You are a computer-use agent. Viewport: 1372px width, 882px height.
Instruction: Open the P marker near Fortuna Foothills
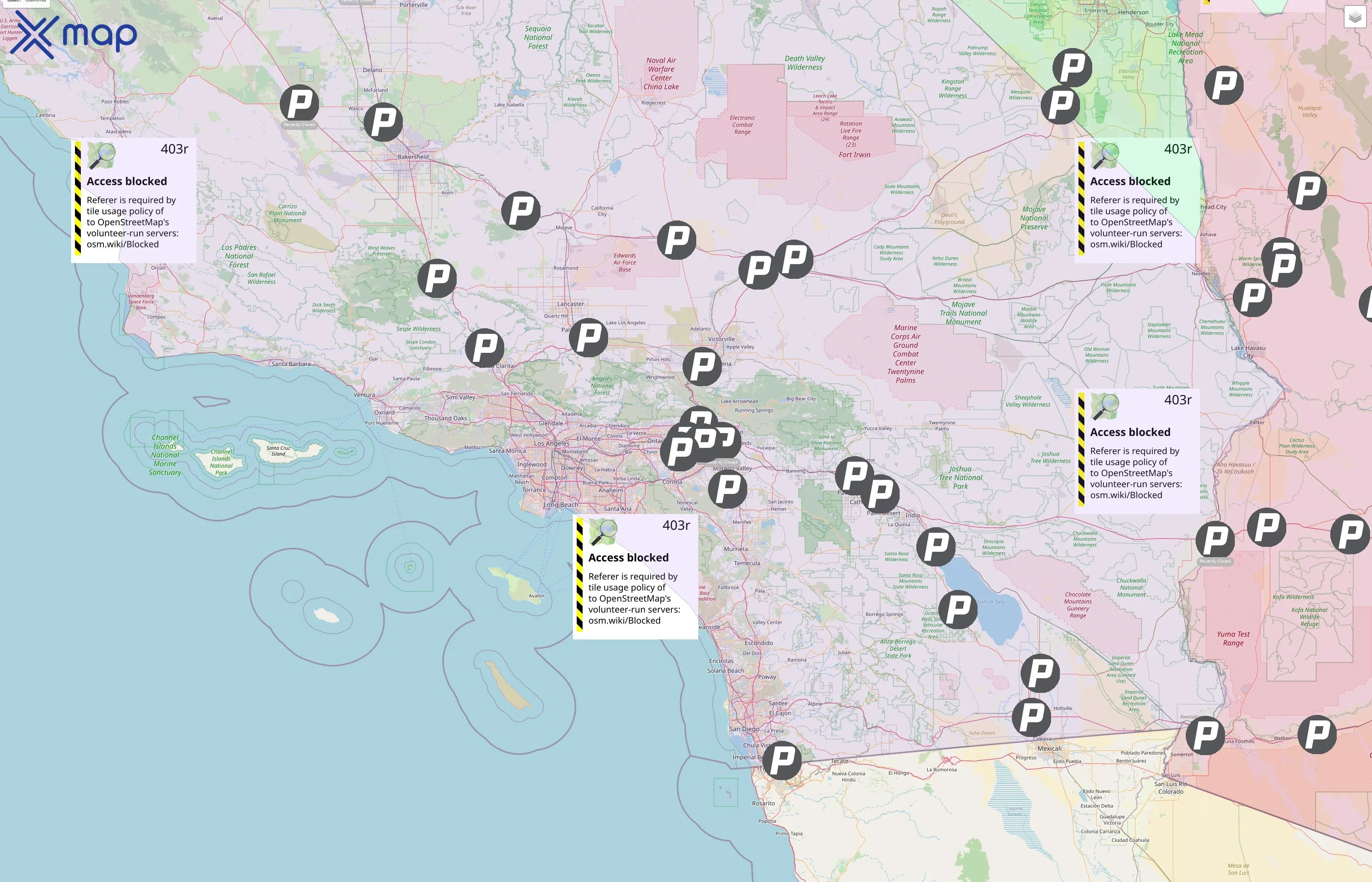coord(1205,735)
